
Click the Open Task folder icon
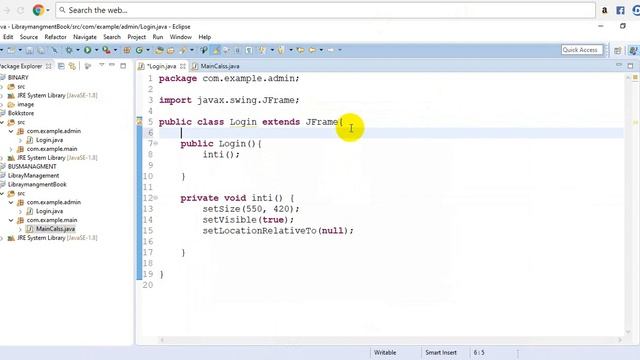point(171,50)
